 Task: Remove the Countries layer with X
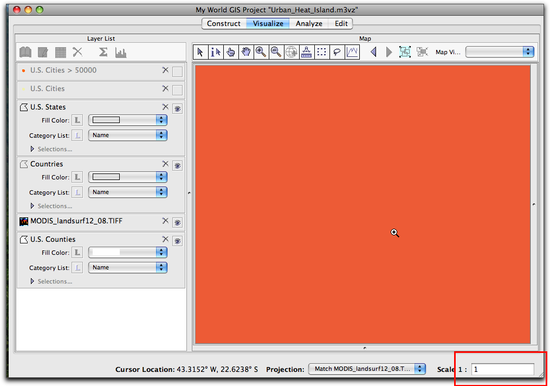(165, 164)
